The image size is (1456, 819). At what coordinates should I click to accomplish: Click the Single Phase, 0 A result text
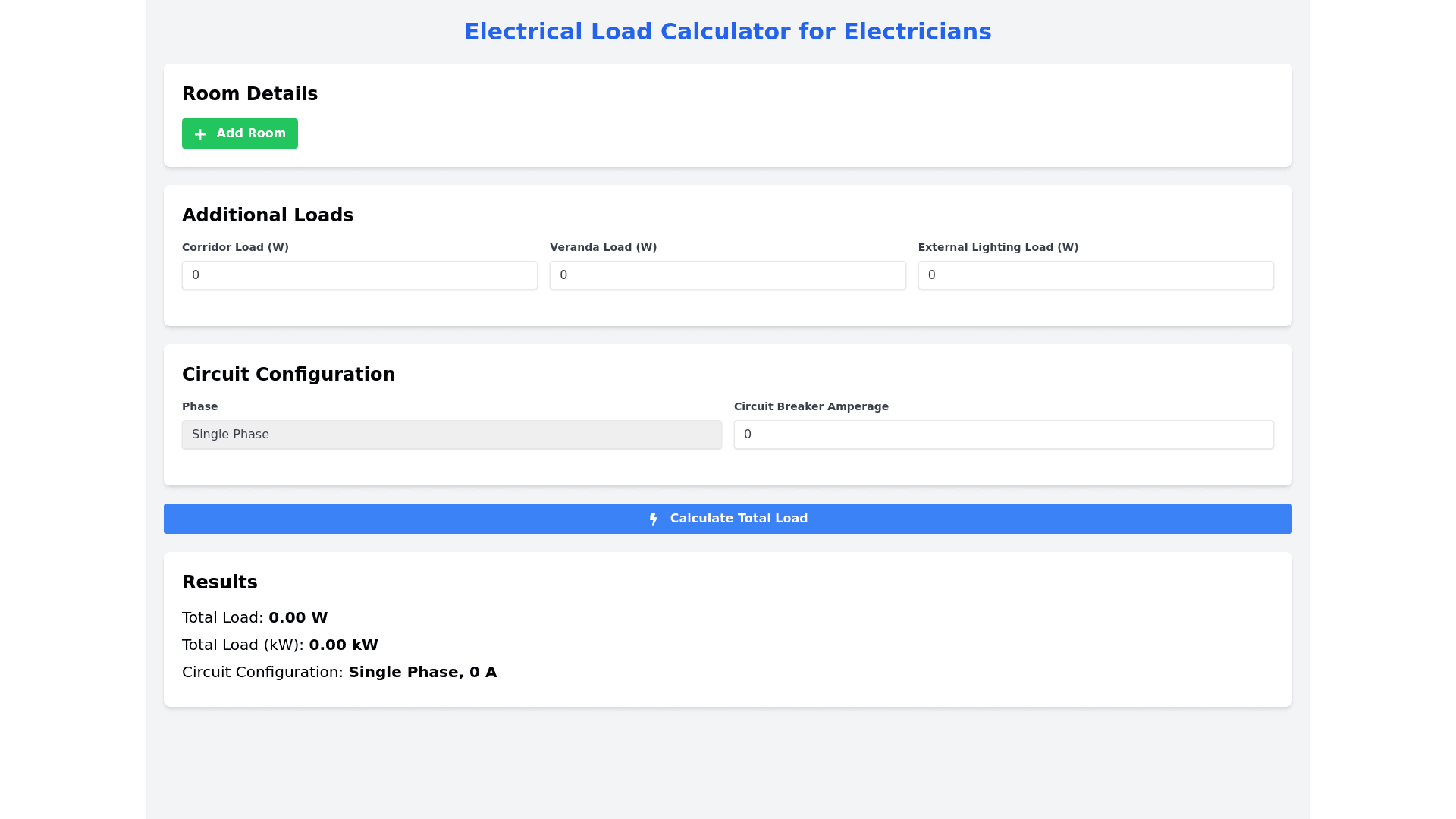tap(422, 673)
